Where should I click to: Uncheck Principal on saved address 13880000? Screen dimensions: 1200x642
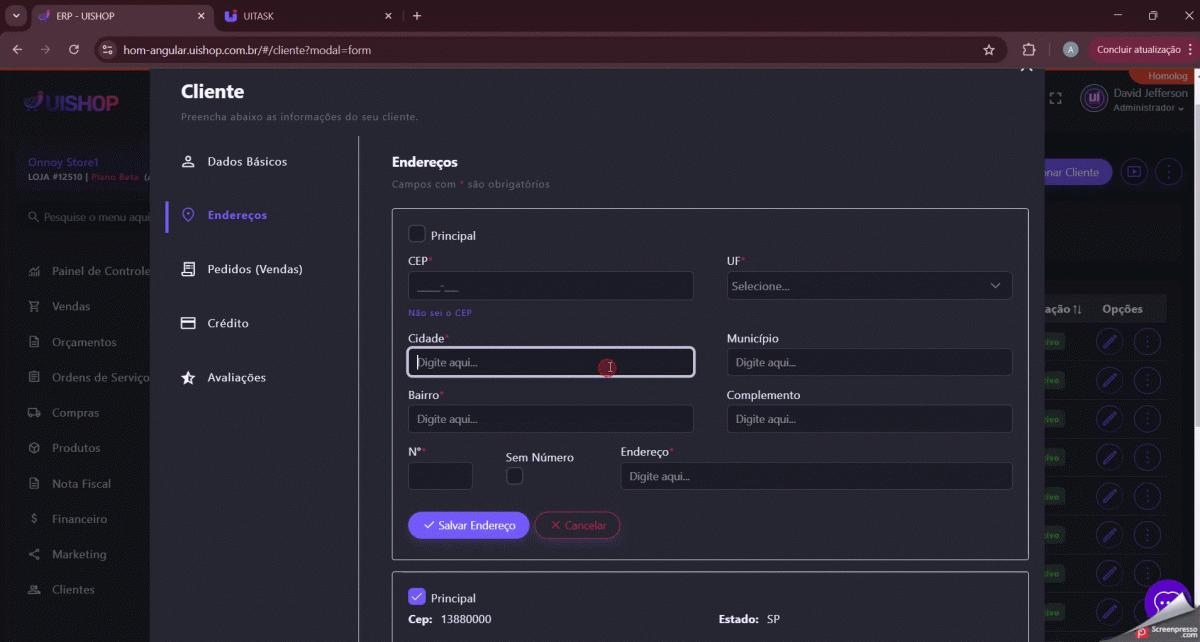417,596
